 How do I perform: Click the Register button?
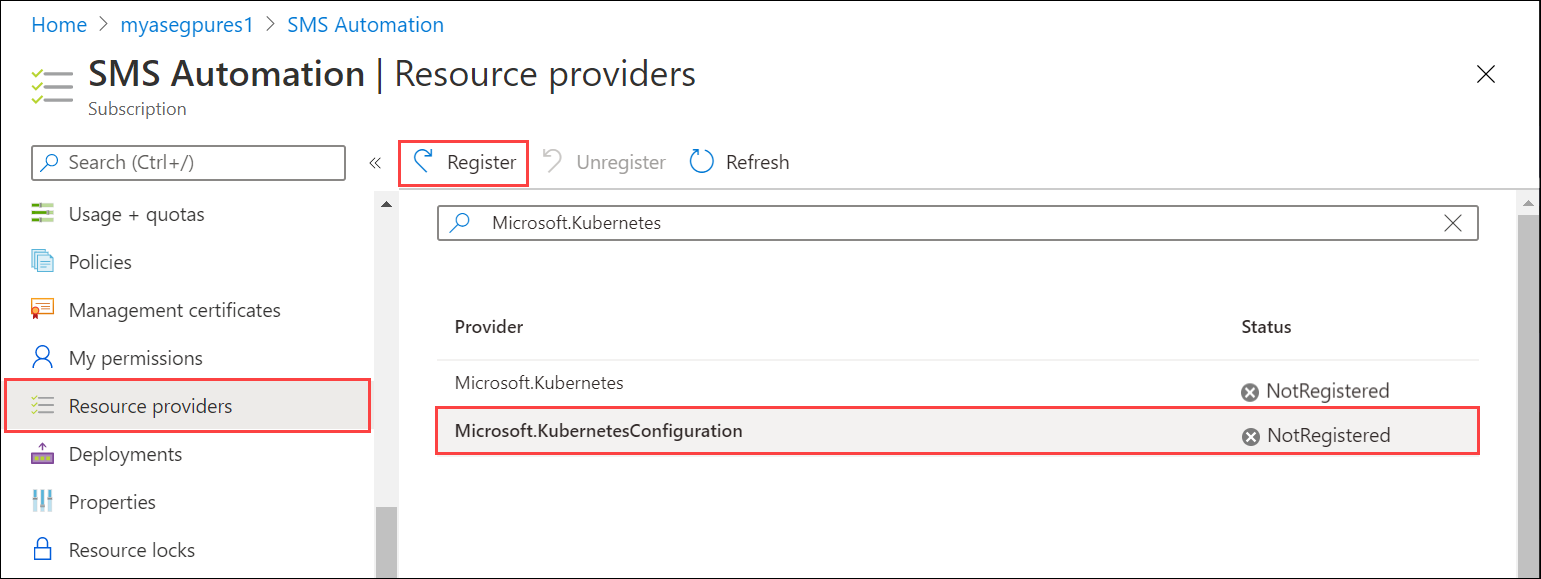464,162
